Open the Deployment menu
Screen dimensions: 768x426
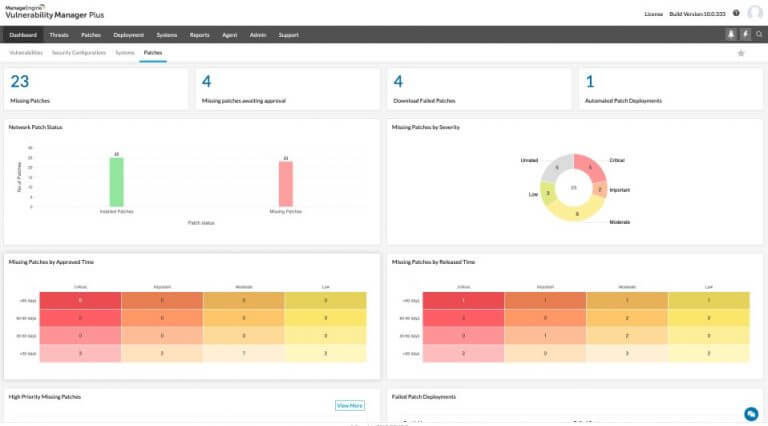(128, 35)
